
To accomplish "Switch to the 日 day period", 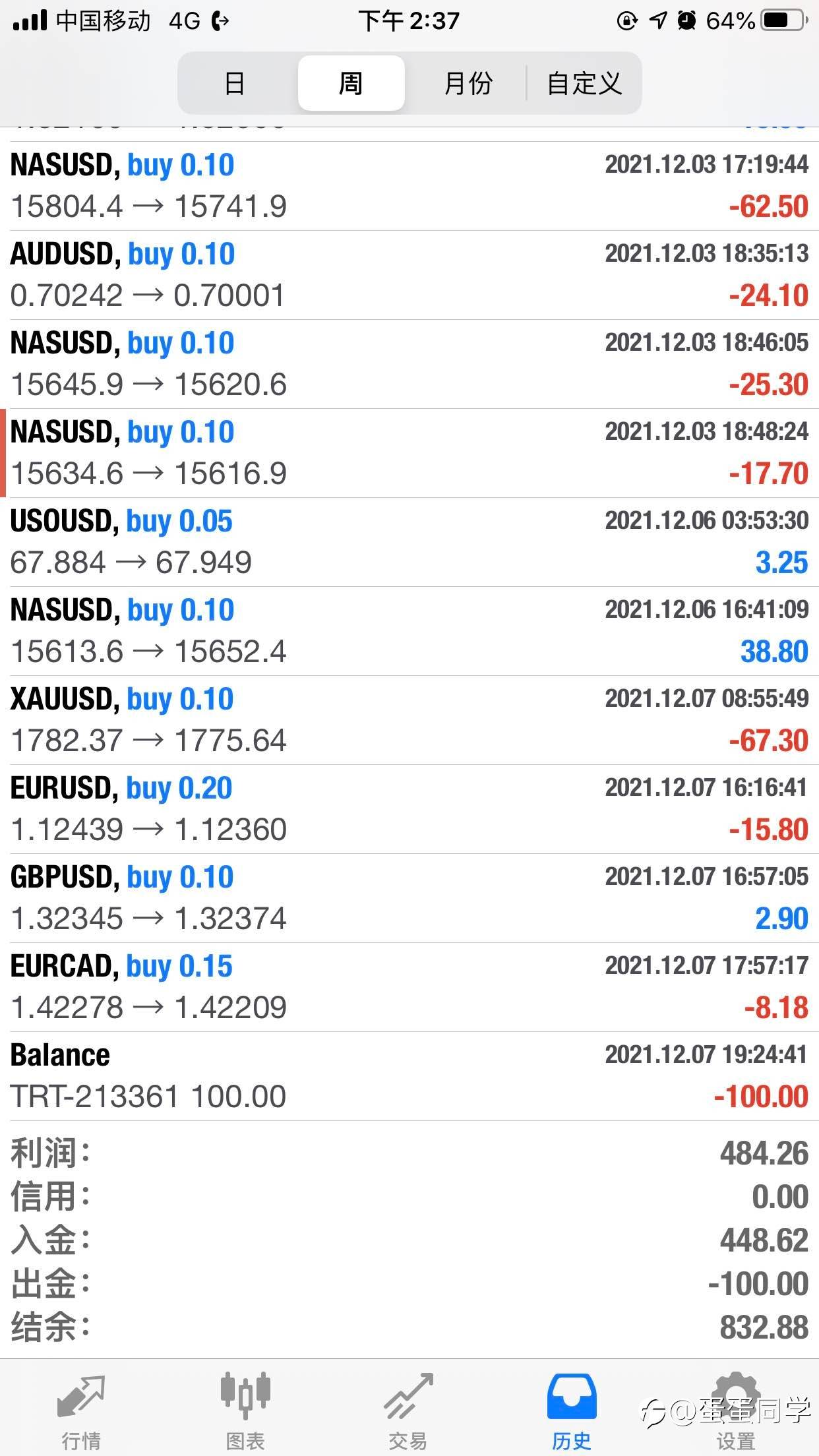I will click(235, 84).
